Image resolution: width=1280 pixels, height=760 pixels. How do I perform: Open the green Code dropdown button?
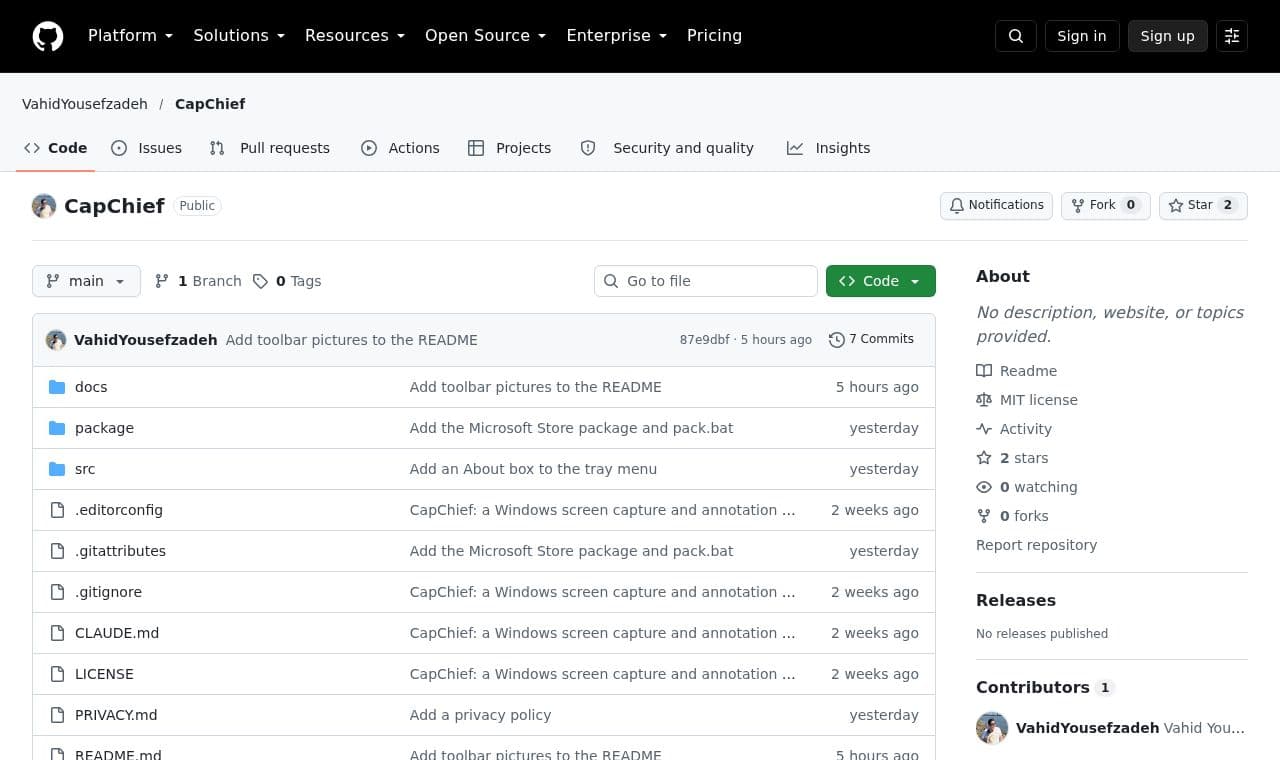click(x=881, y=281)
